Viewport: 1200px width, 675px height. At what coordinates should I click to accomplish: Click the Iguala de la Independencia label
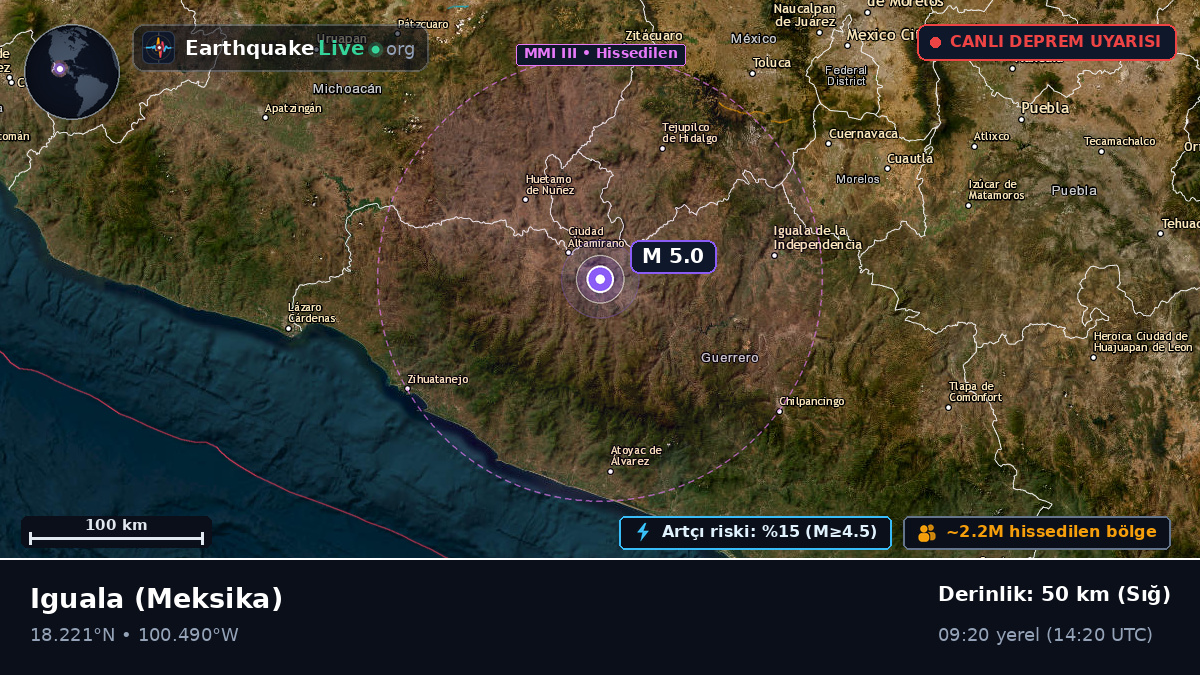pyautogui.click(x=817, y=238)
